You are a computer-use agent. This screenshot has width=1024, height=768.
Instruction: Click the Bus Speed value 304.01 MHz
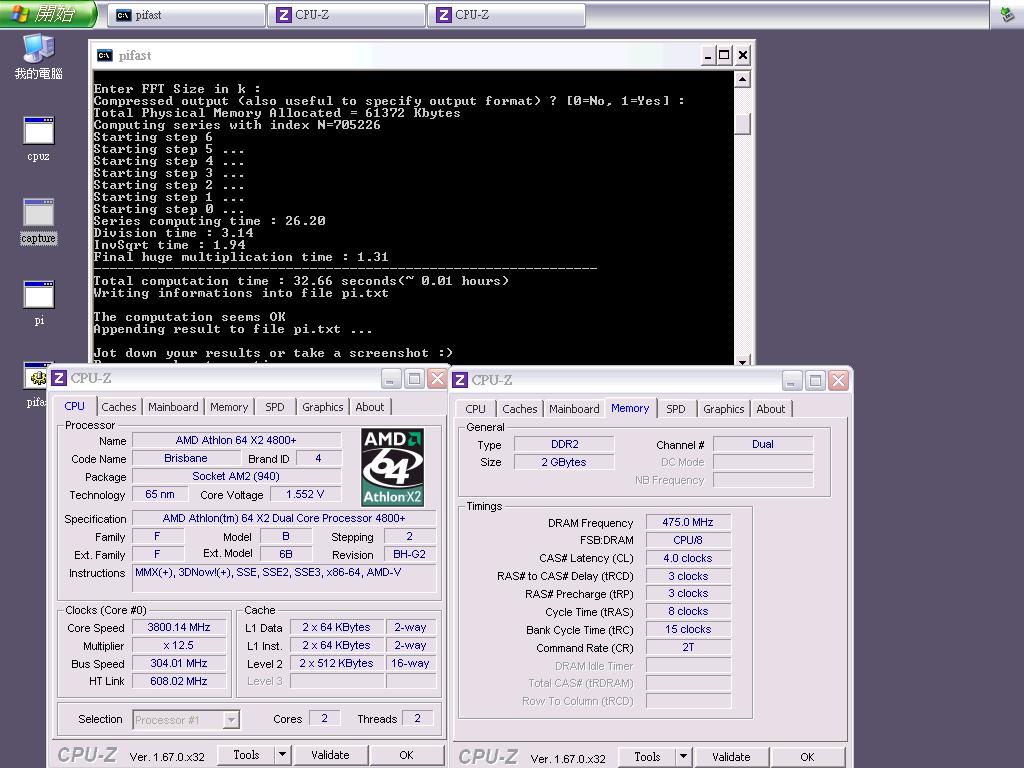click(178, 663)
